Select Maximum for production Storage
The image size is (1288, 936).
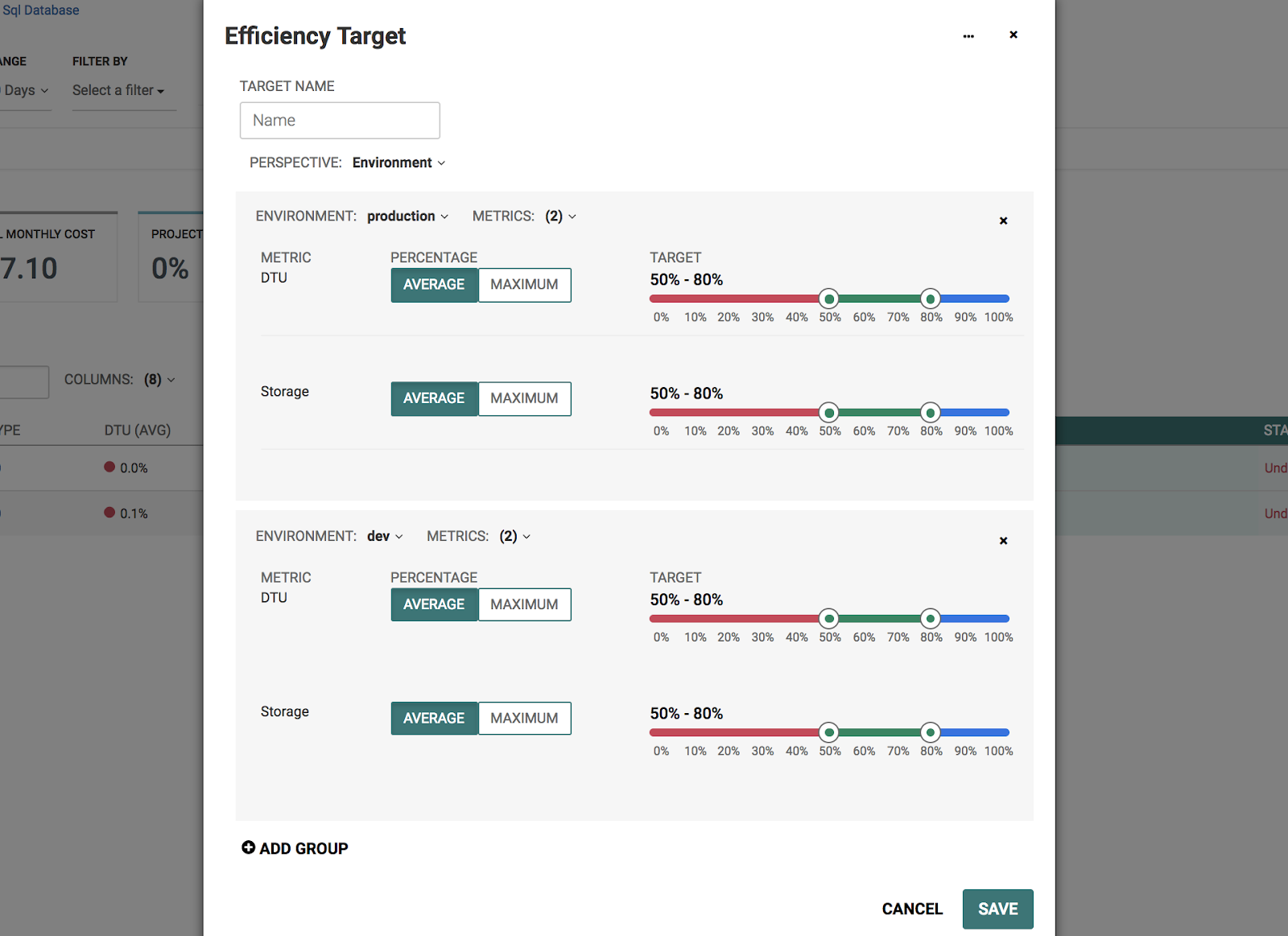(525, 398)
